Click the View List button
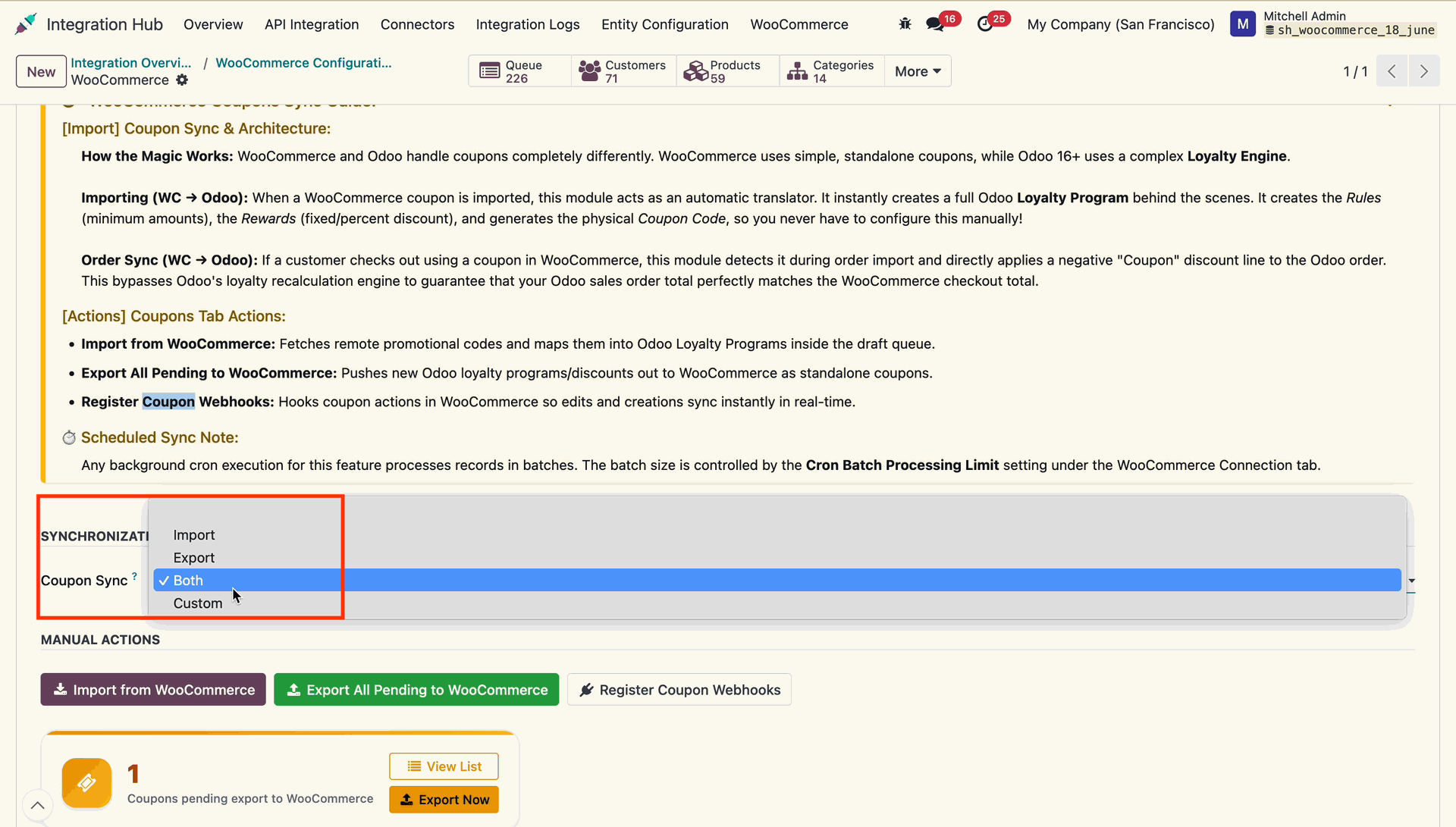This screenshot has width=1456, height=827. pos(444,766)
